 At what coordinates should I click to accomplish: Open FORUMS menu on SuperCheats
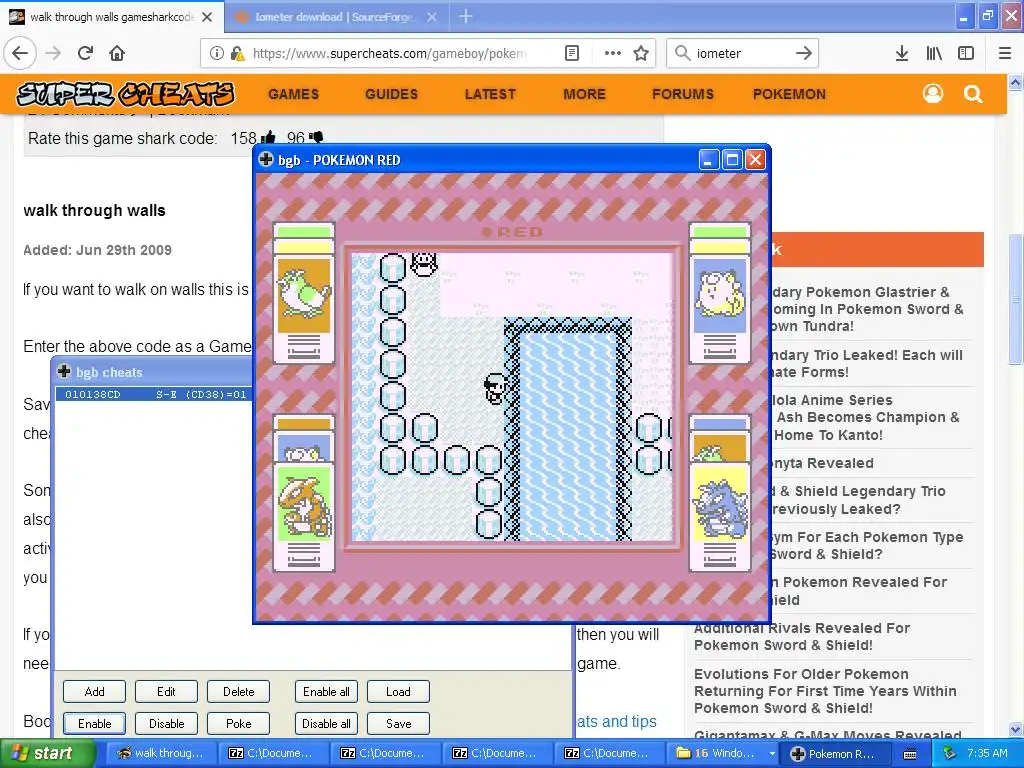pyautogui.click(x=682, y=94)
